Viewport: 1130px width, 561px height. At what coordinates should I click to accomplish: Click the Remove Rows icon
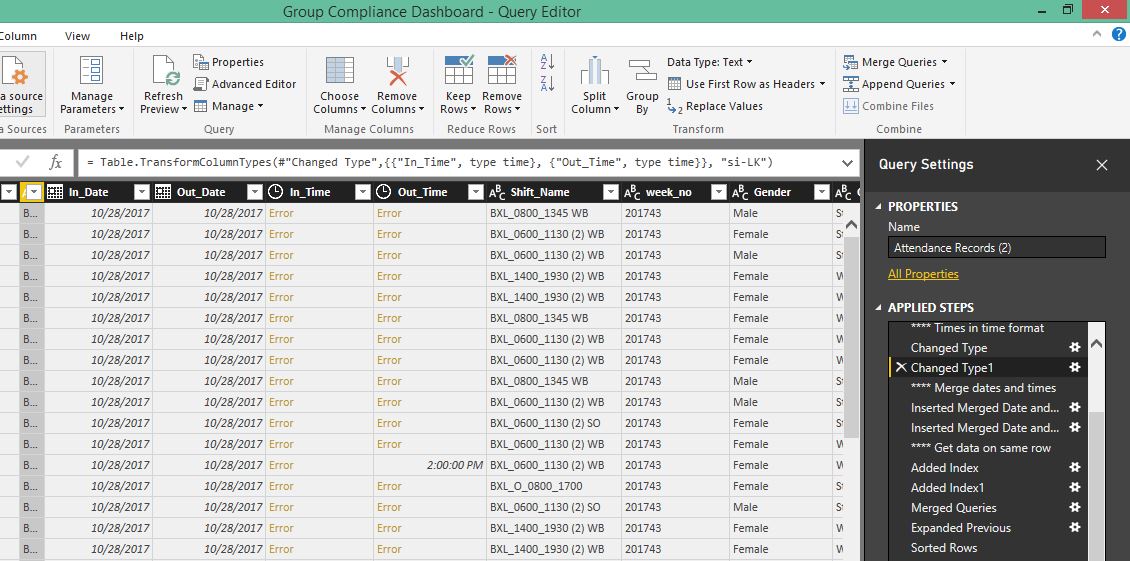tap(502, 70)
